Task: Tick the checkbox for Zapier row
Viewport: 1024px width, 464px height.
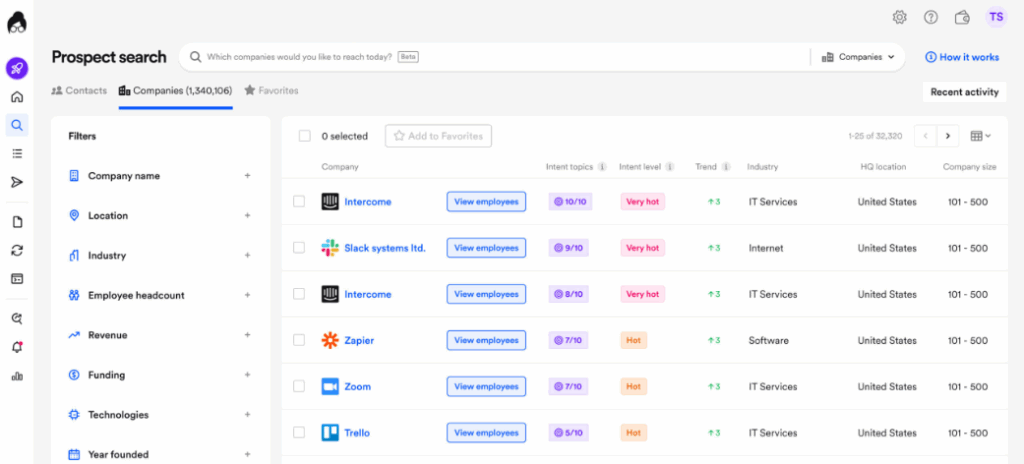Action: [299, 340]
